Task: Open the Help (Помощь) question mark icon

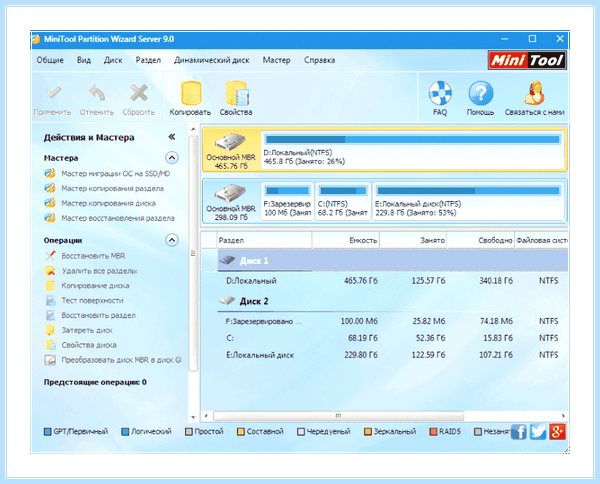Action: click(x=481, y=93)
